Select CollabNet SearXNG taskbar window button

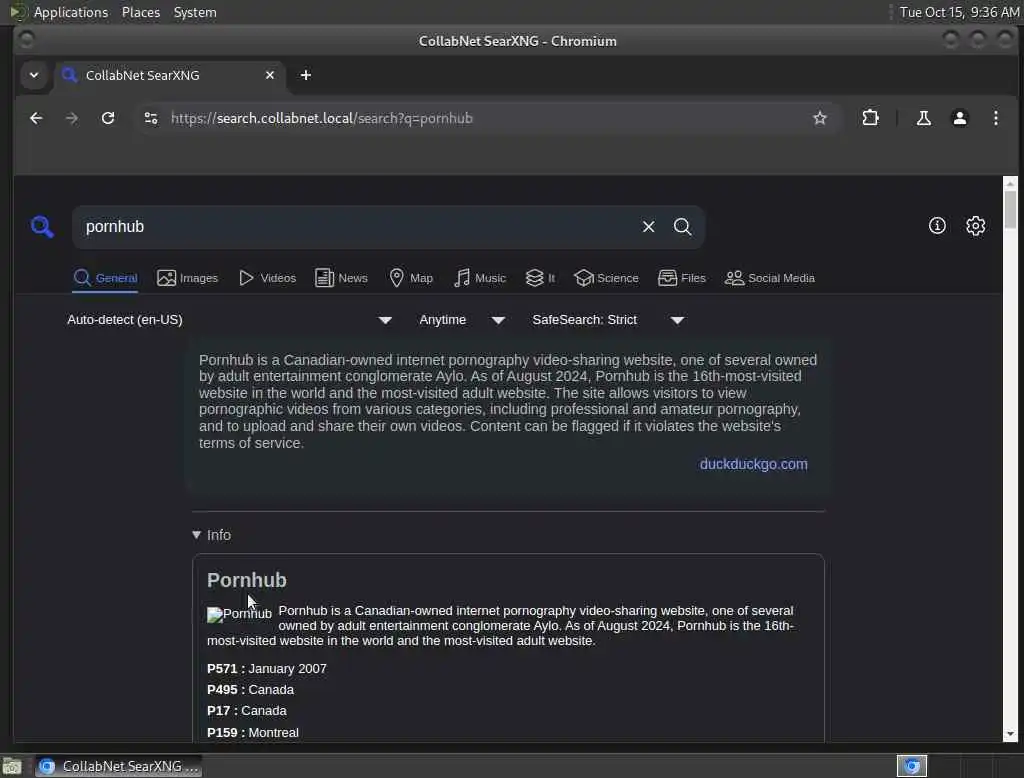[118, 766]
